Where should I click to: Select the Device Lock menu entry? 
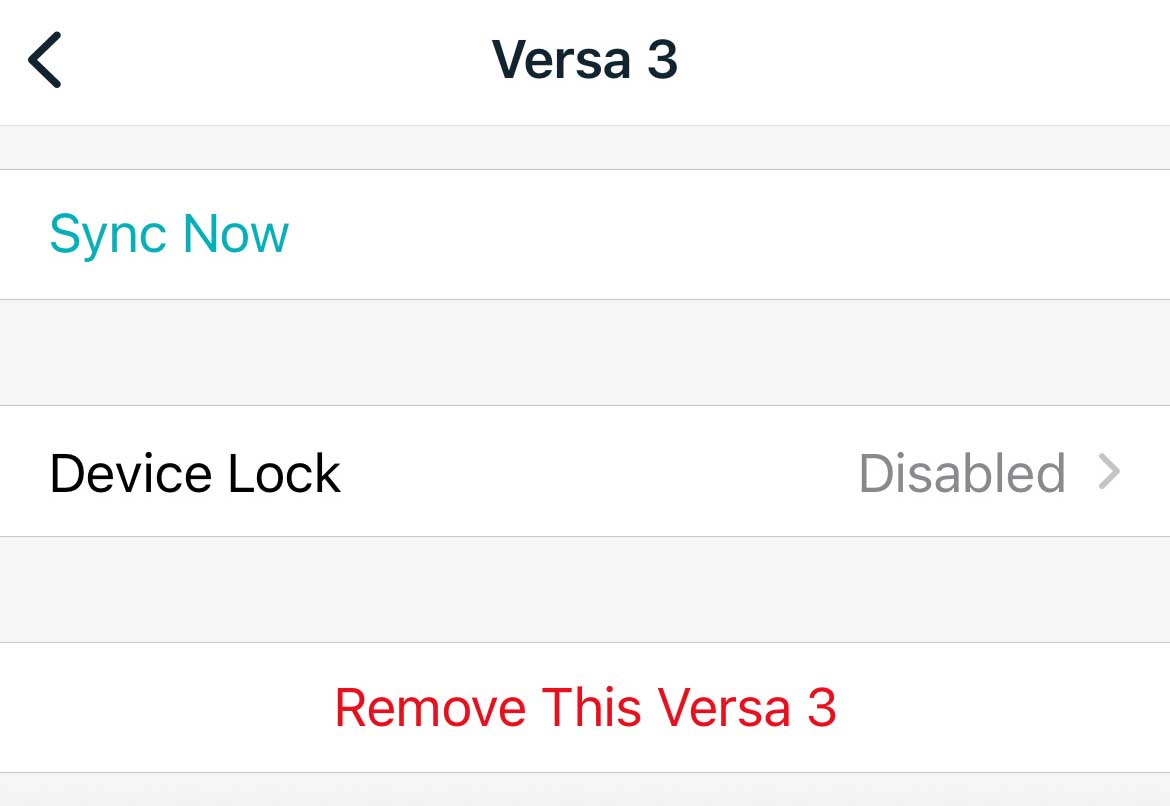click(195, 472)
